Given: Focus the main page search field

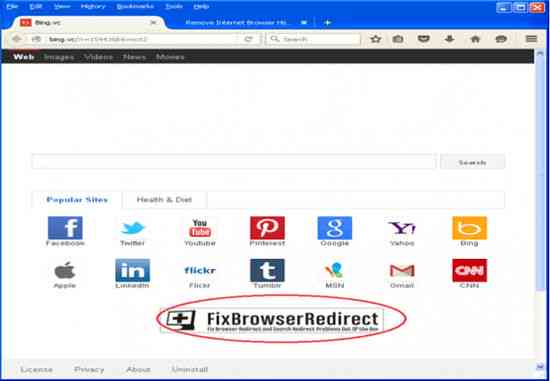Looking at the screenshot, I should pos(234,162).
